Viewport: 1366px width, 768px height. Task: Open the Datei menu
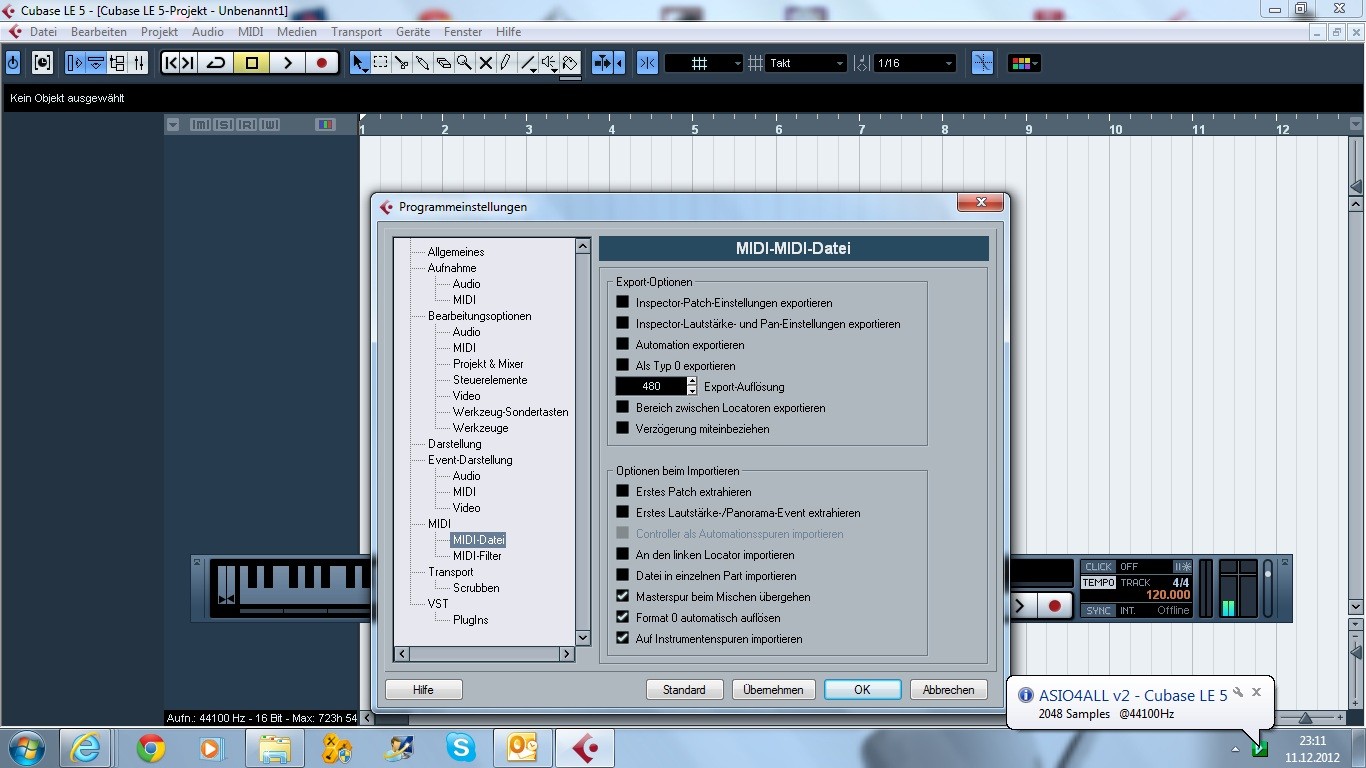click(x=43, y=32)
